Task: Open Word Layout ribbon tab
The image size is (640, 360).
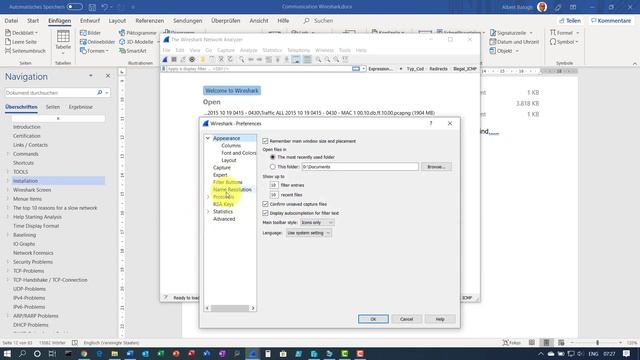Action: (x=117, y=20)
